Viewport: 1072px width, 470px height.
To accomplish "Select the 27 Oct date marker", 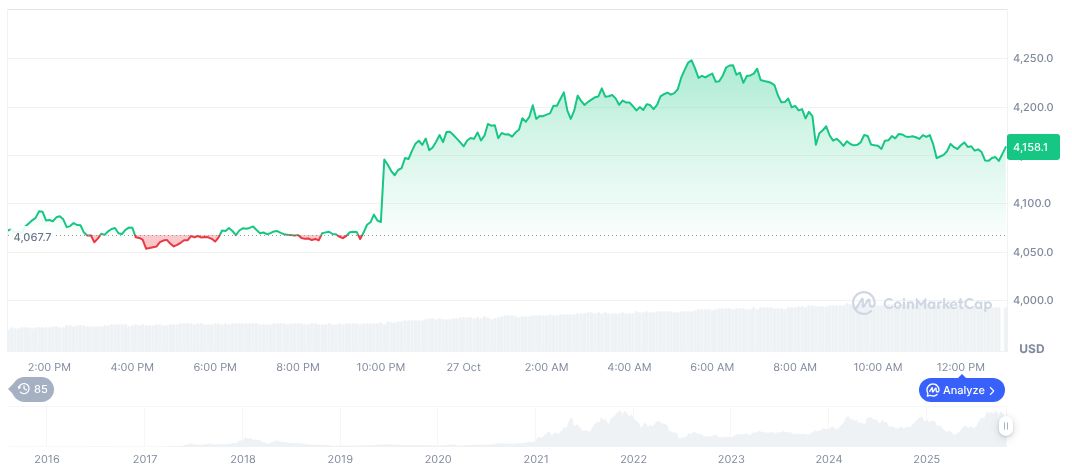I will 463,367.
